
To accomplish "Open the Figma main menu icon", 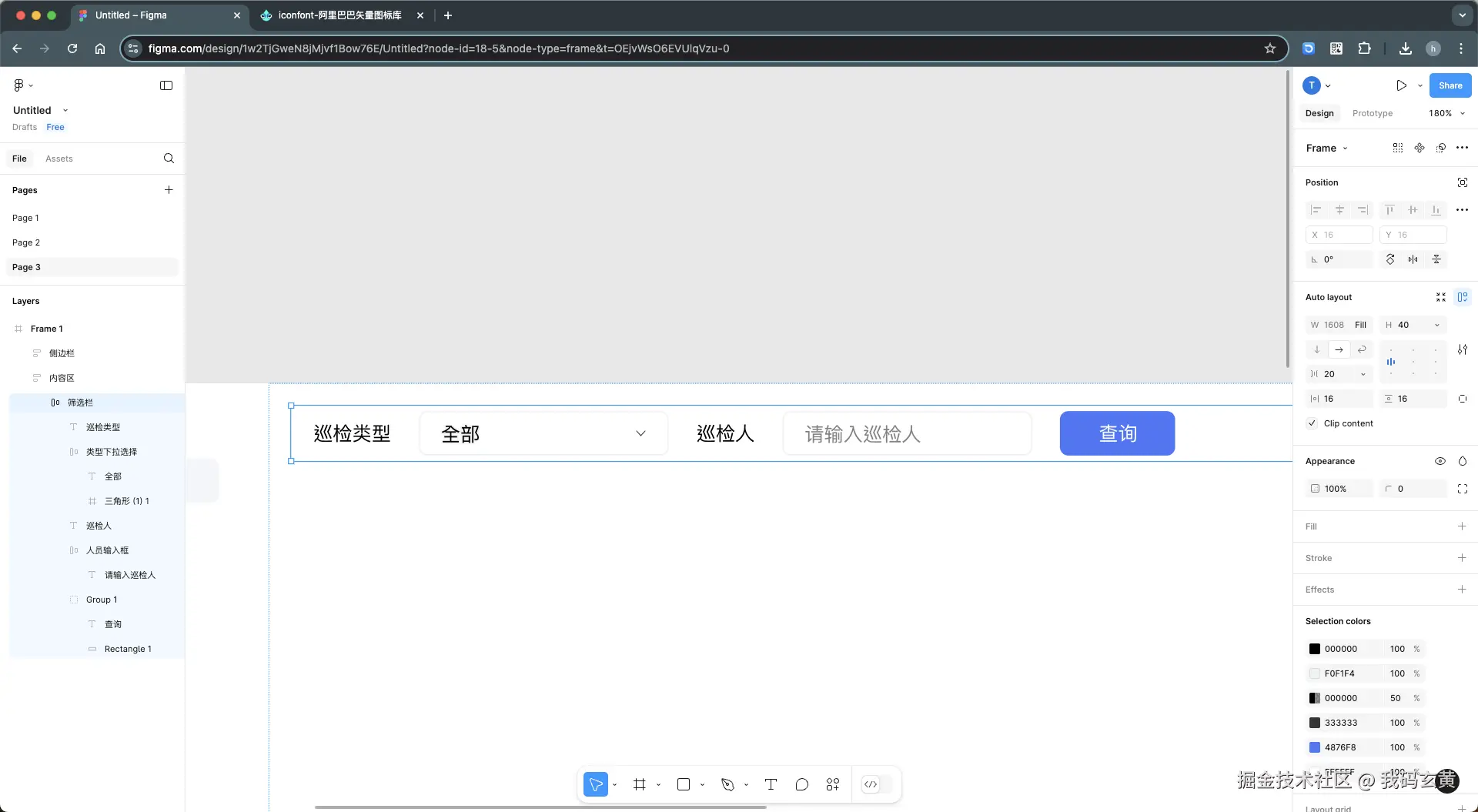I will point(19,85).
